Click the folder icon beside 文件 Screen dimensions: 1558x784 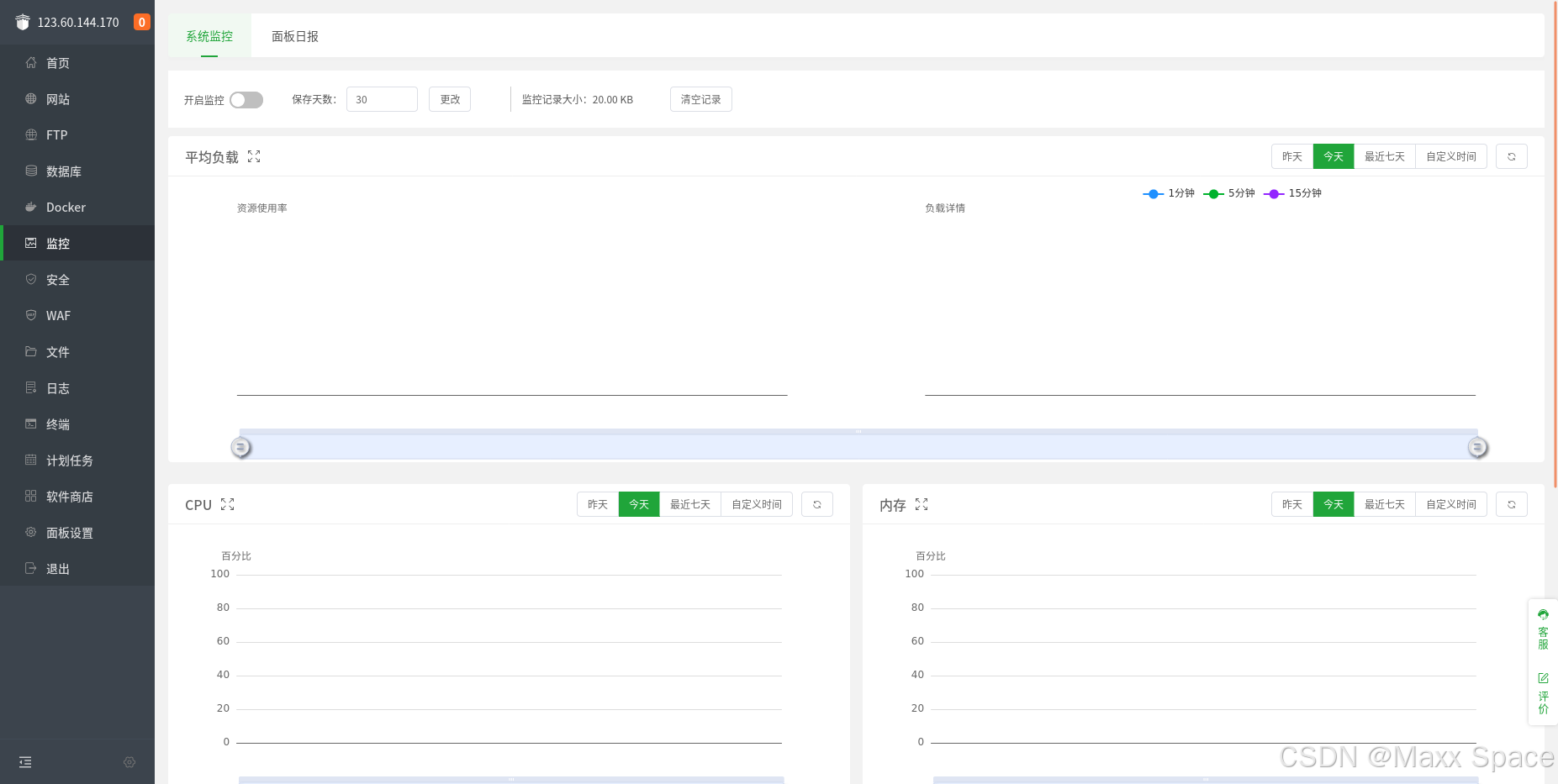tap(31, 351)
